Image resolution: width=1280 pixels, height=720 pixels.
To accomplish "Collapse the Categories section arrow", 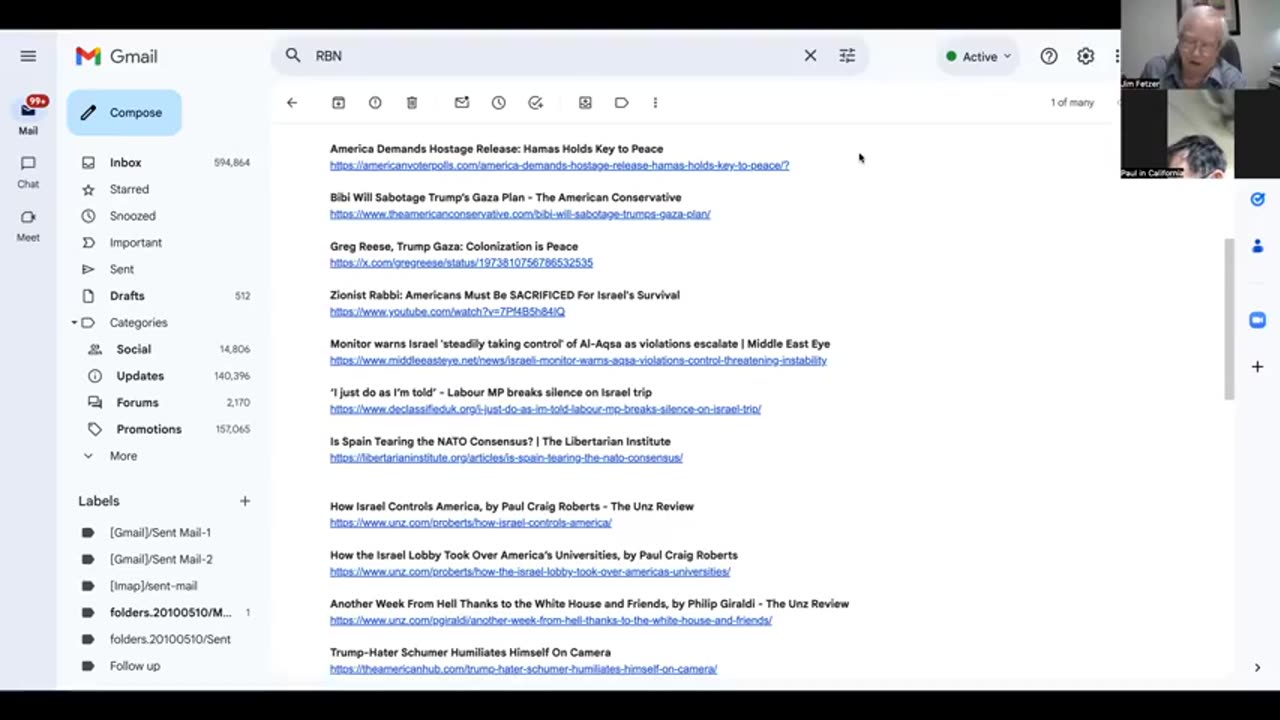I will (74, 323).
